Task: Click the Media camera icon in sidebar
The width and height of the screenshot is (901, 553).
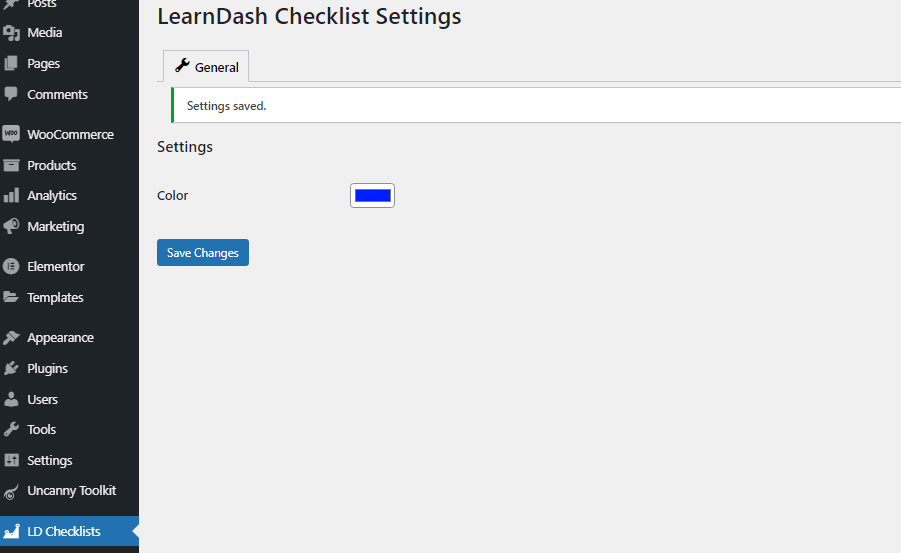Action: pyautogui.click(x=11, y=33)
